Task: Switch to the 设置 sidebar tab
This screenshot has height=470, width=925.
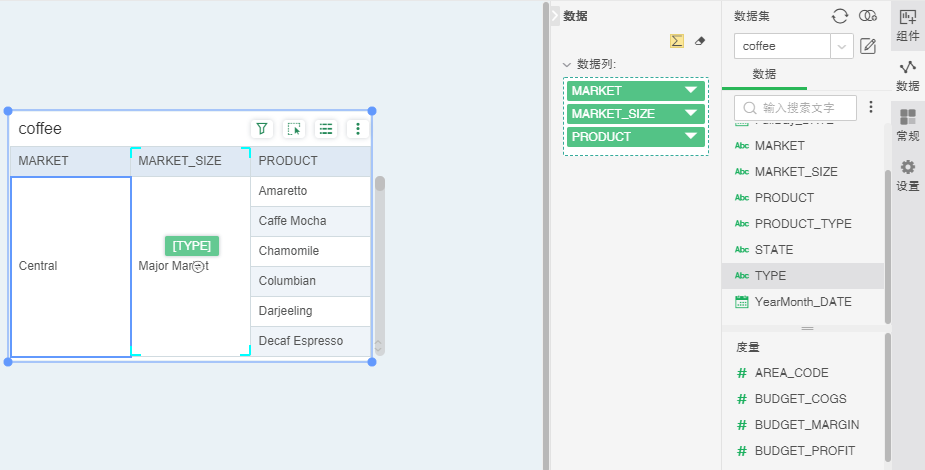Action: (x=908, y=175)
